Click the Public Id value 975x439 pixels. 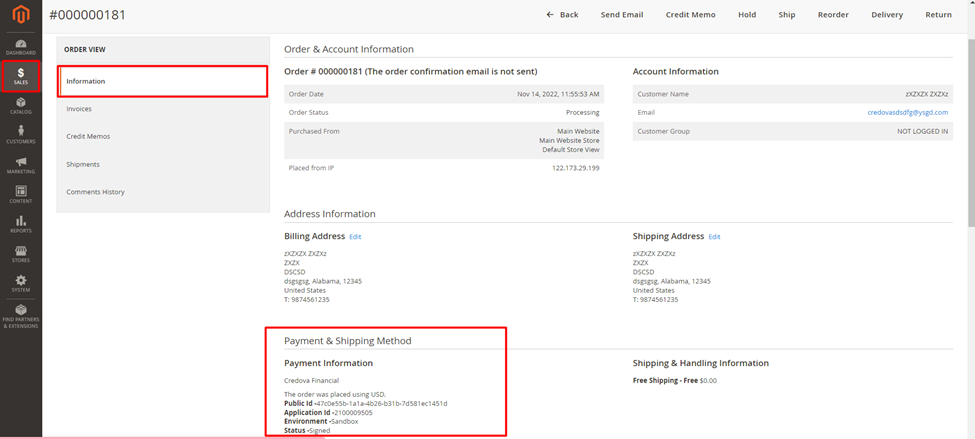tap(382, 404)
